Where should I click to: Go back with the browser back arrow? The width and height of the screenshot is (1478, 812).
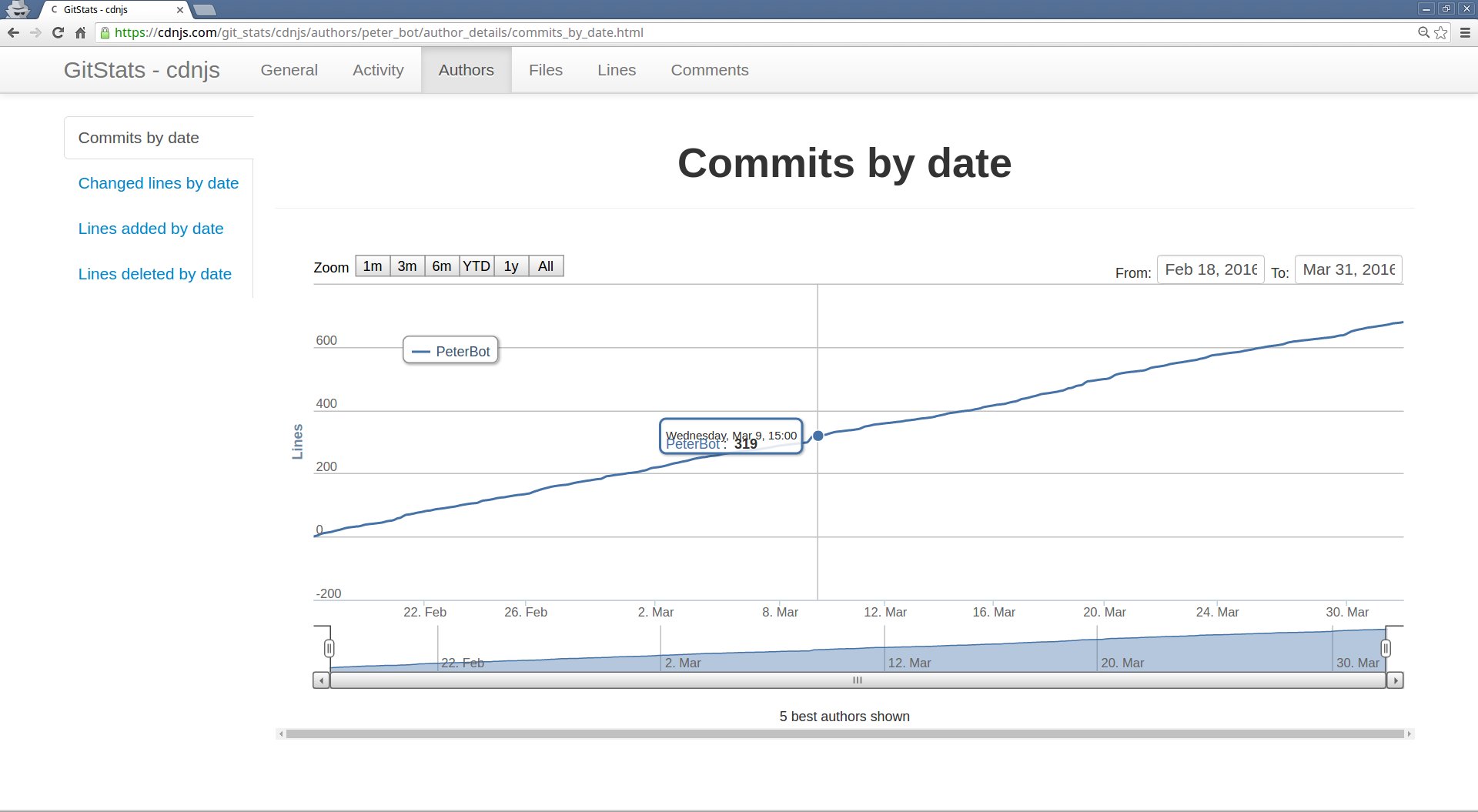coord(13,32)
